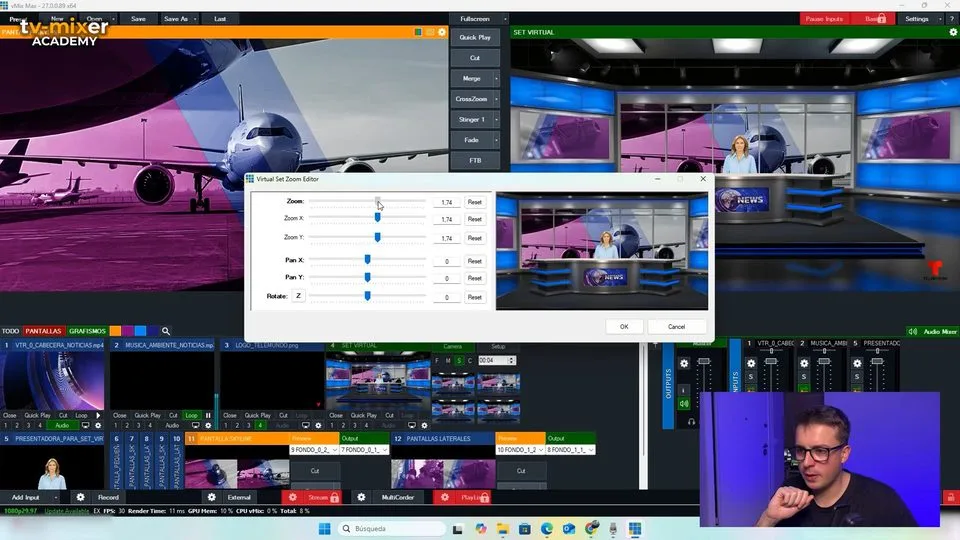The image size is (960, 540).
Task: Toggle solo S on MUSICA_AMBI channel
Action: [804, 377]
